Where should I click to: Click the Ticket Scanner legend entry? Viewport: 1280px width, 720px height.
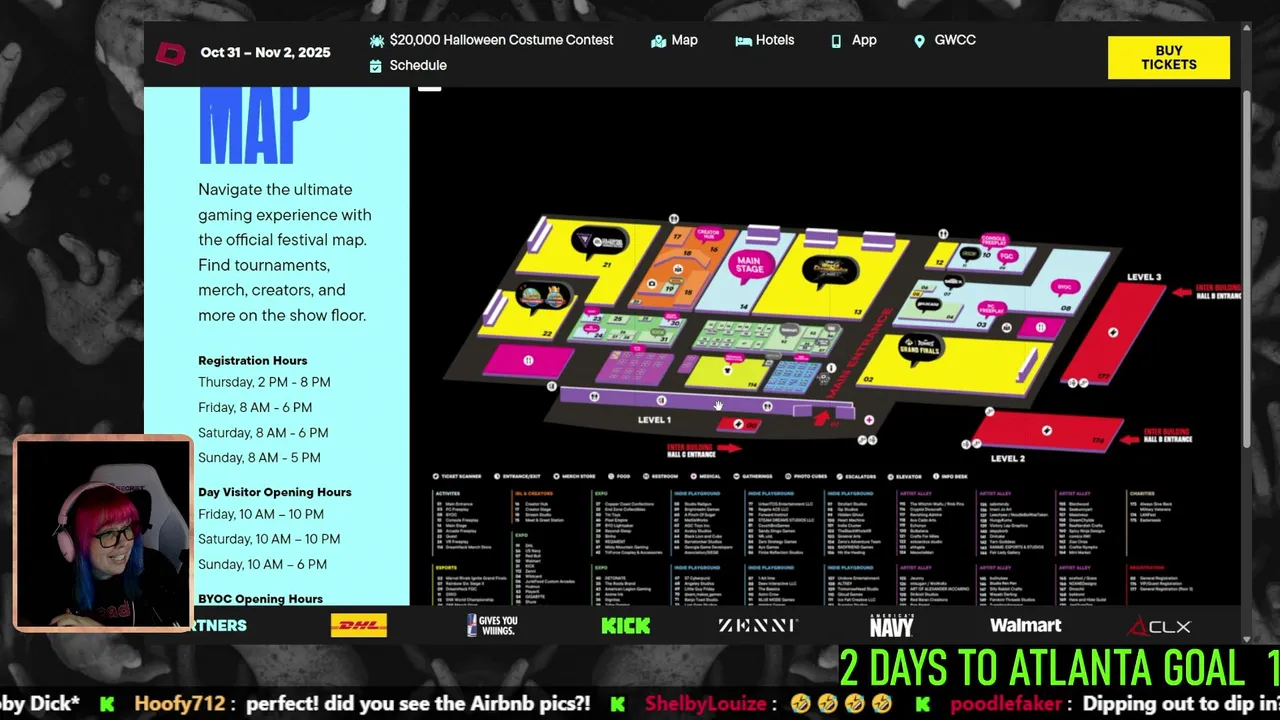[458, 476]
